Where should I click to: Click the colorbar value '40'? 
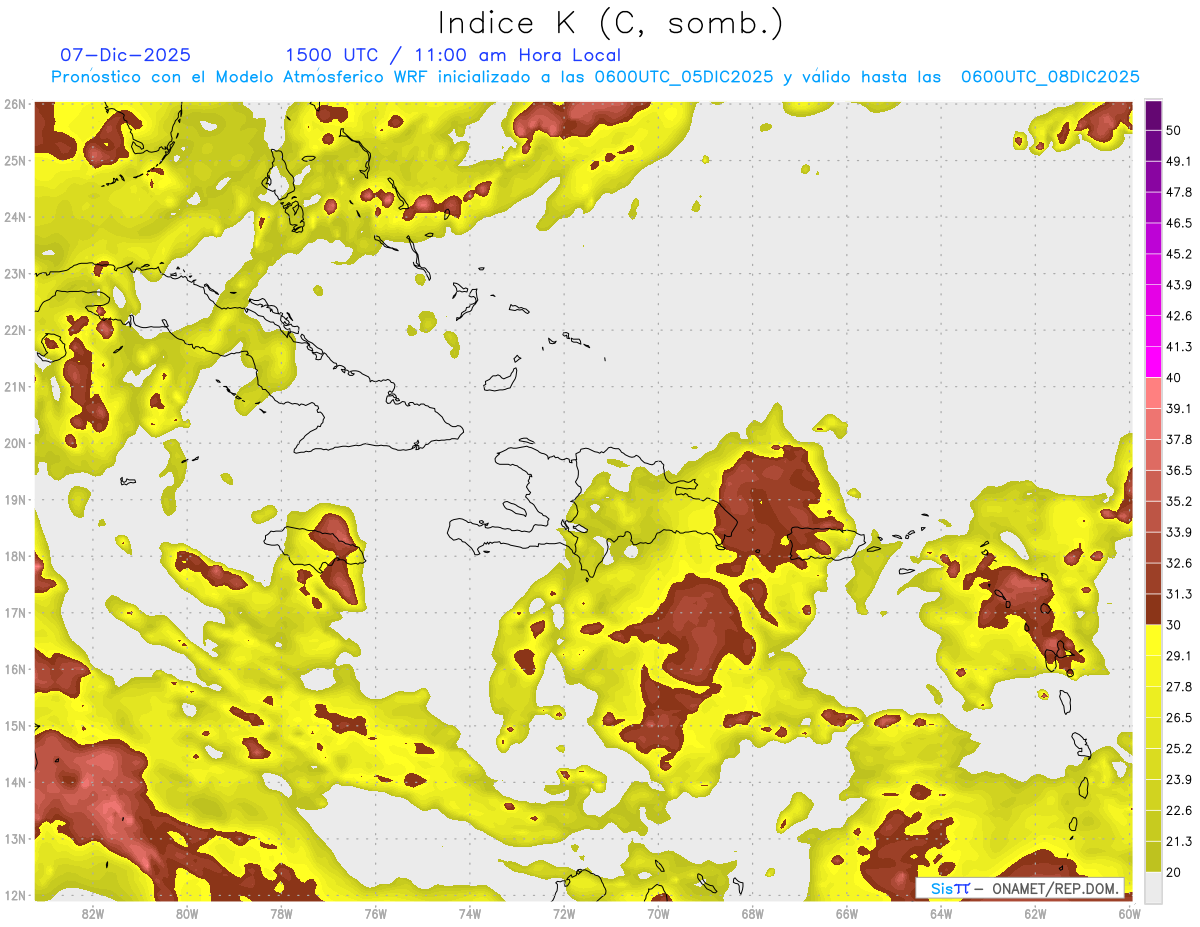pyautogui.click(x=1174, y=378)
